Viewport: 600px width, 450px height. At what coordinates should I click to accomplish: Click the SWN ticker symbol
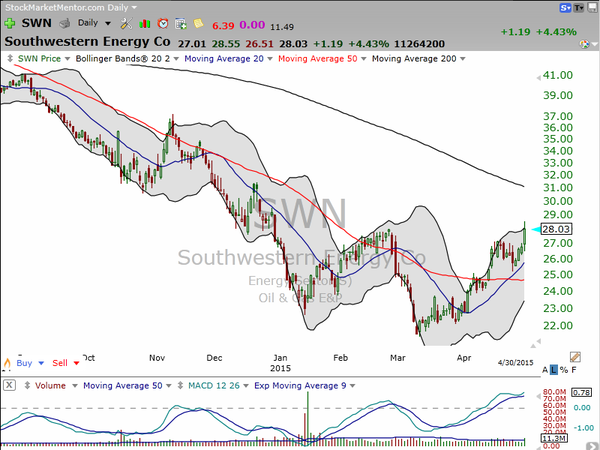pos(36,23)
